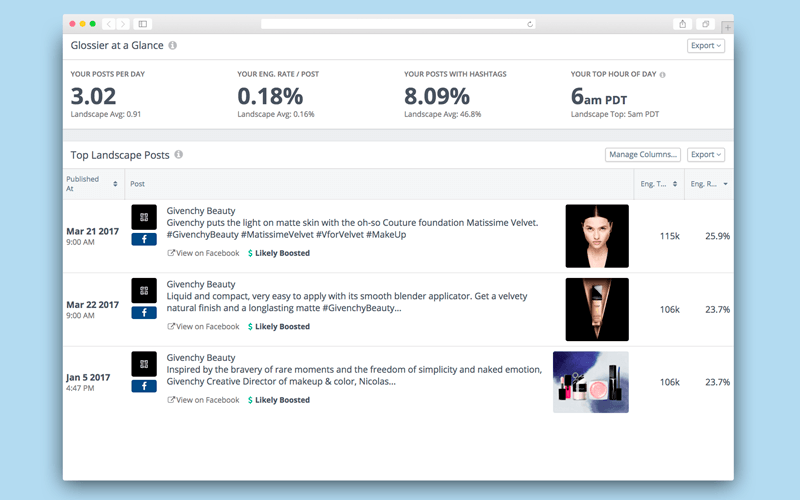Click Givenchy logo icon in Mar 21 2017 row
The width and height of the screenshot is (800, 500).
click(144, 217)
